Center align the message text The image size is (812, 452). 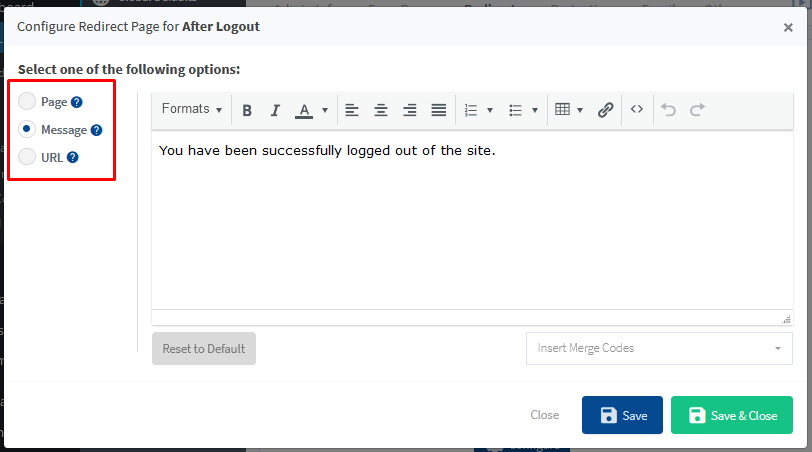[381, 110]
